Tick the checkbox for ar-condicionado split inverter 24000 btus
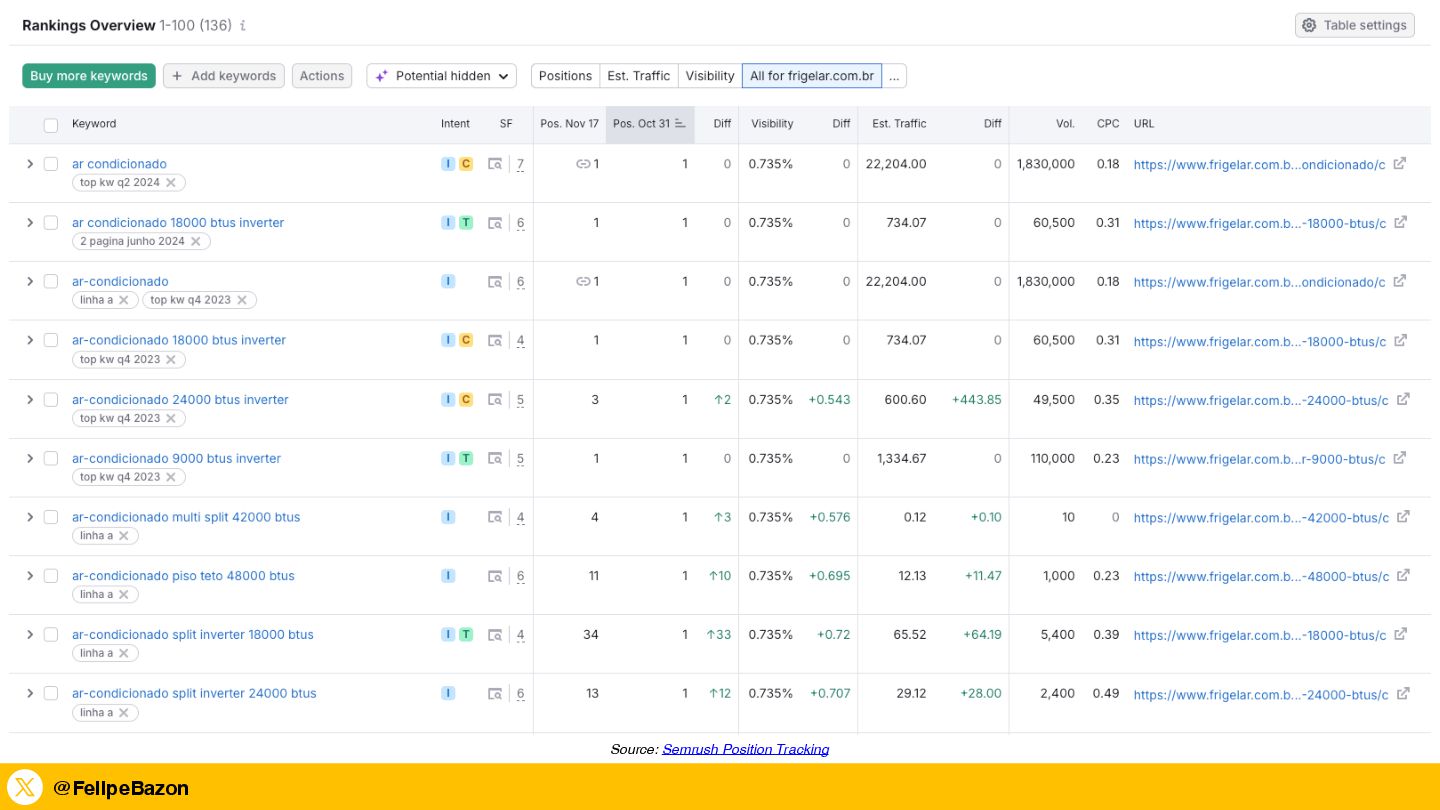This screenshot has height=810, width=1440. click(51, 694)
